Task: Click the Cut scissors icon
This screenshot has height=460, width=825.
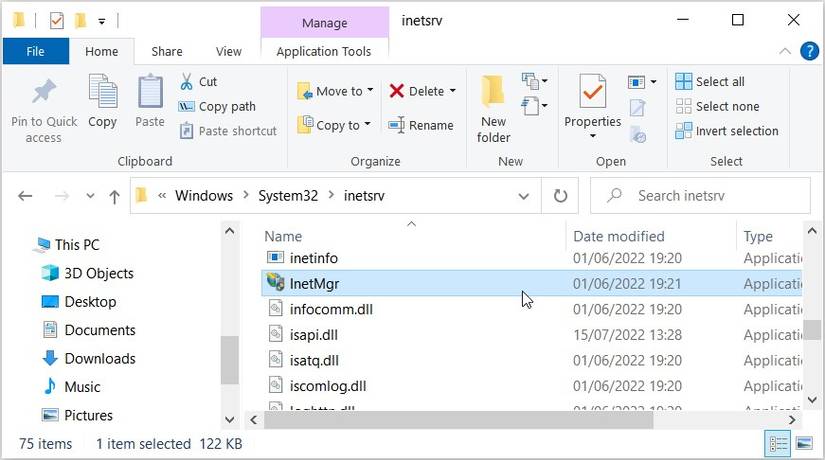Action: point(186,82)
